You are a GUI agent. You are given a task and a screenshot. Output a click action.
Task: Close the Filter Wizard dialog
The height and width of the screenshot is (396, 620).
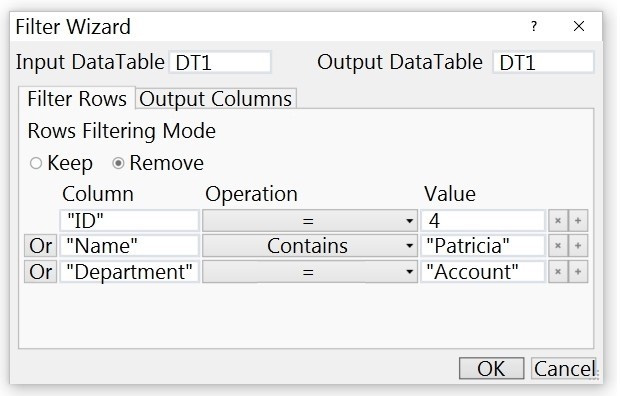(579, 26)
